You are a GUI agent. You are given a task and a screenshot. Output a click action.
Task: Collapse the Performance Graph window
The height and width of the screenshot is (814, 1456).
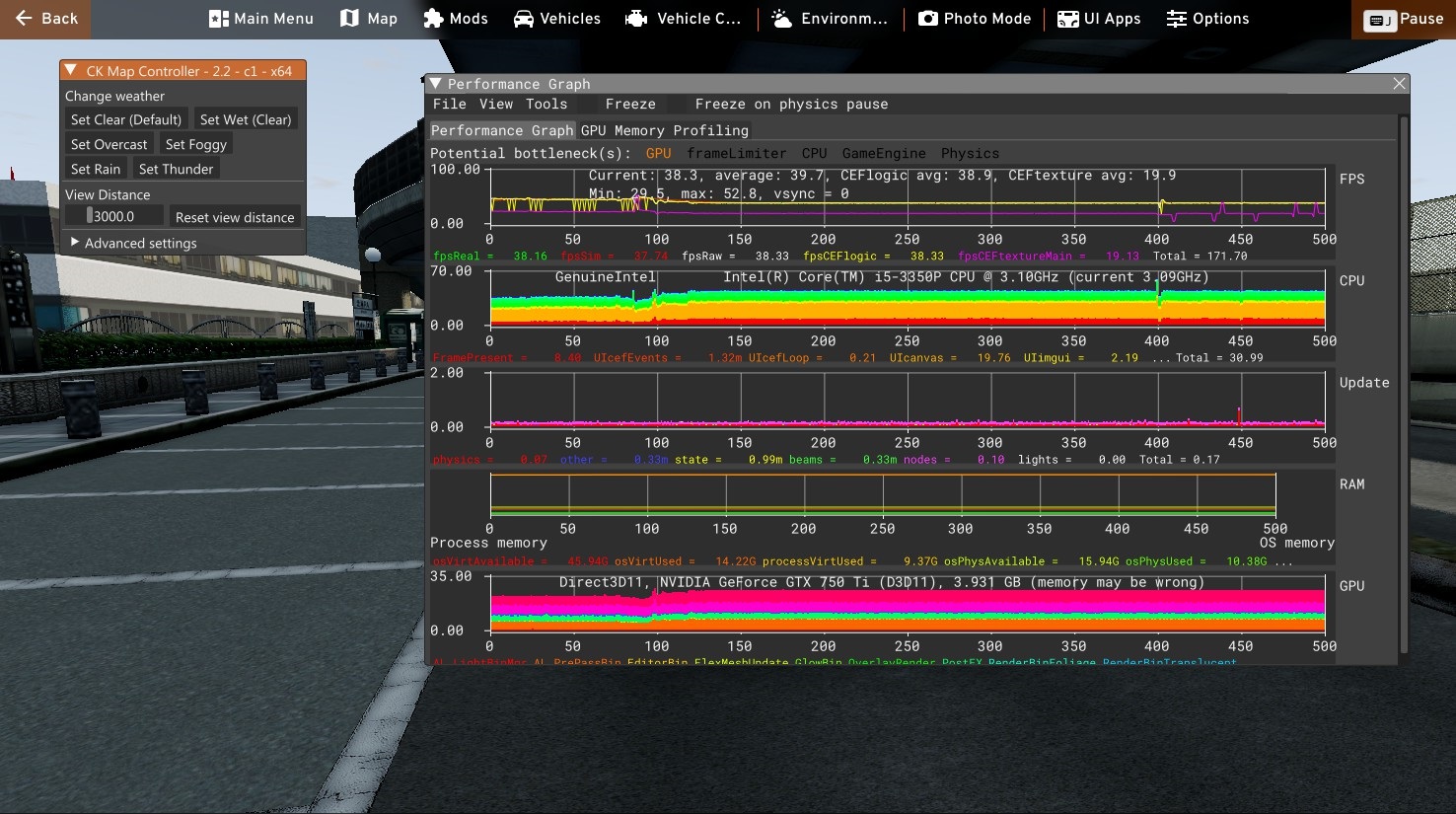click(x=435, y=84)
